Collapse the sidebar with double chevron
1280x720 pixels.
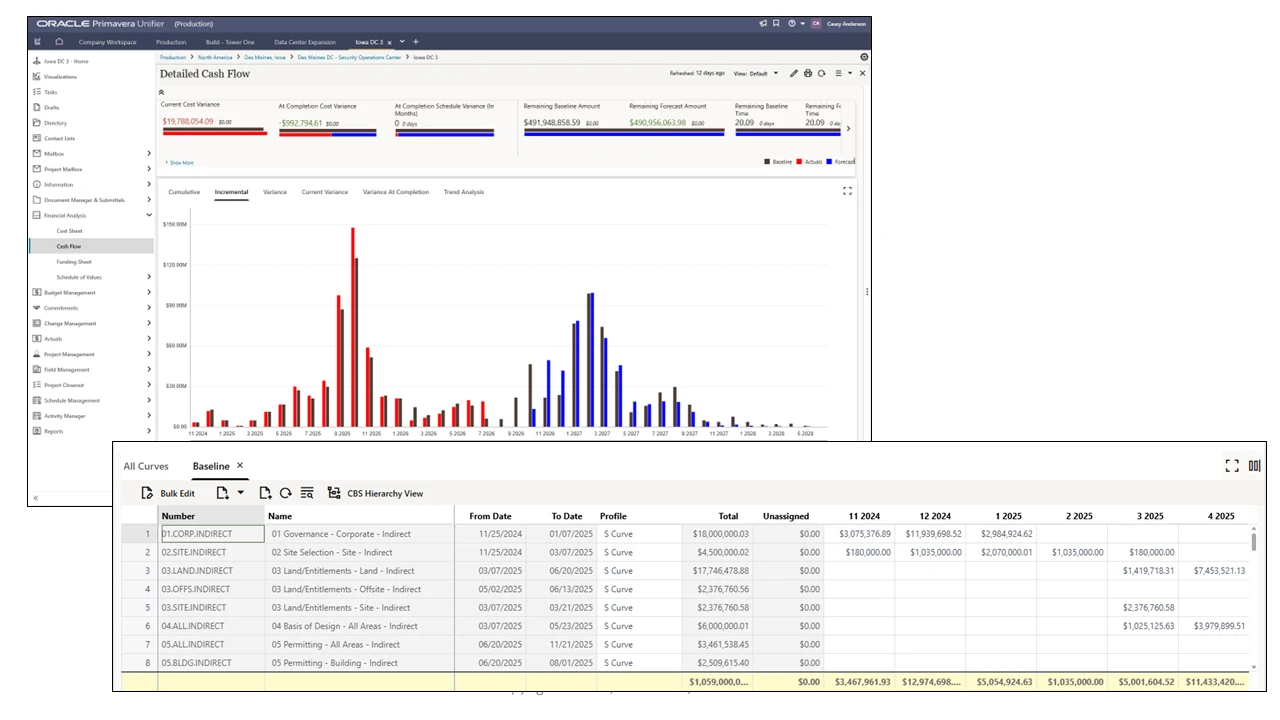36,497
